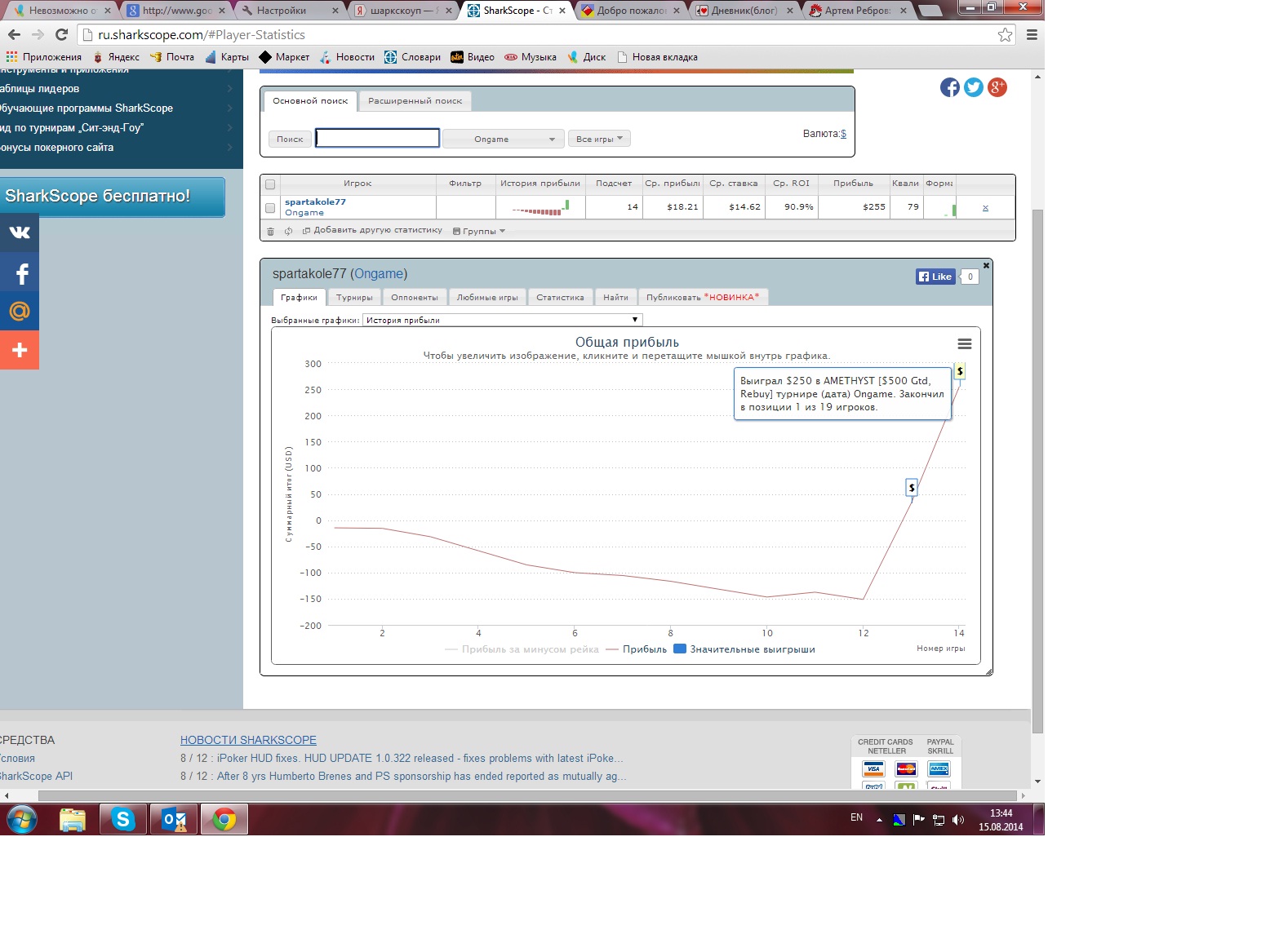Open the Ongame network dropdown

(x=503, y=139)
